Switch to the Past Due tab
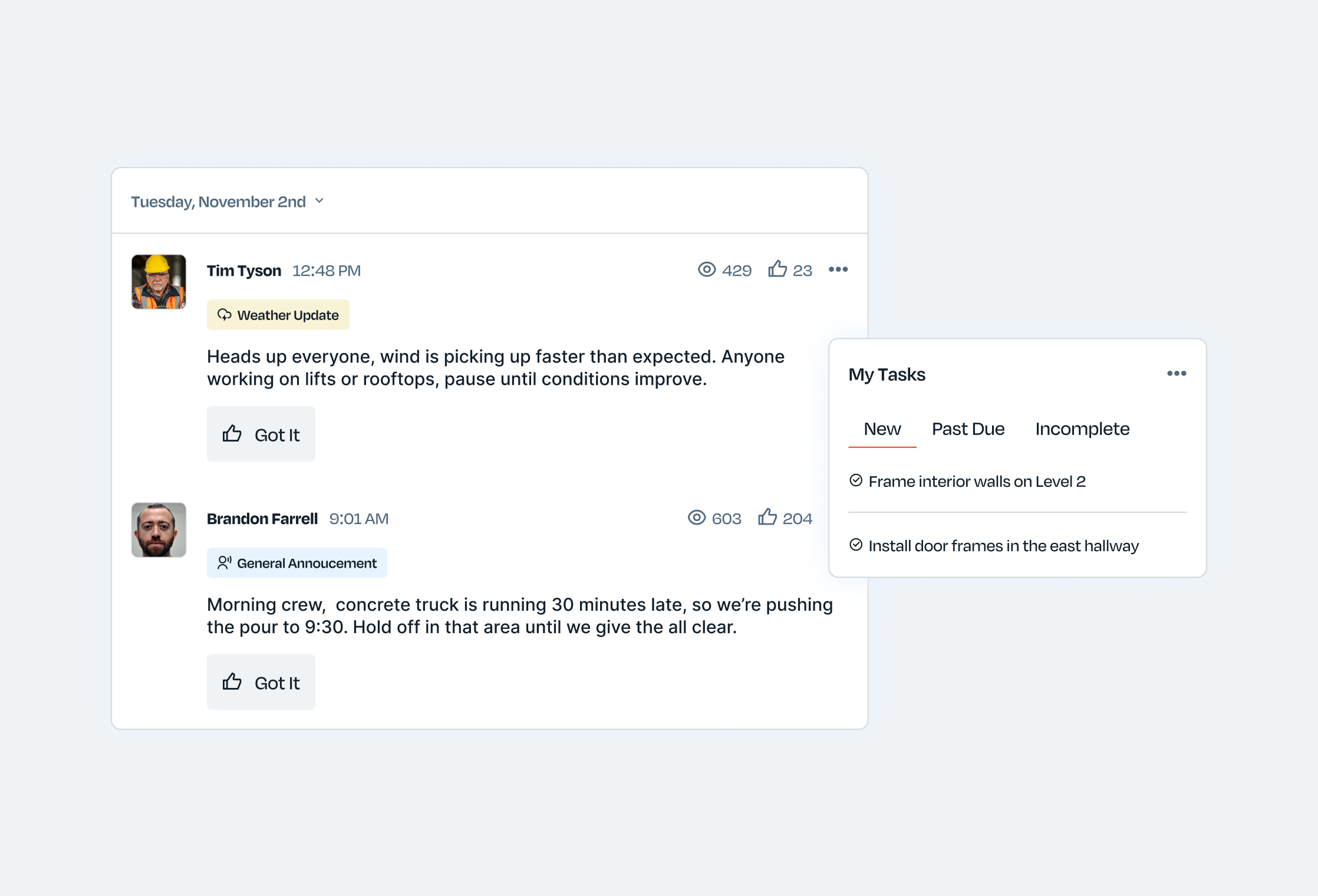 (x=968, y=429)
